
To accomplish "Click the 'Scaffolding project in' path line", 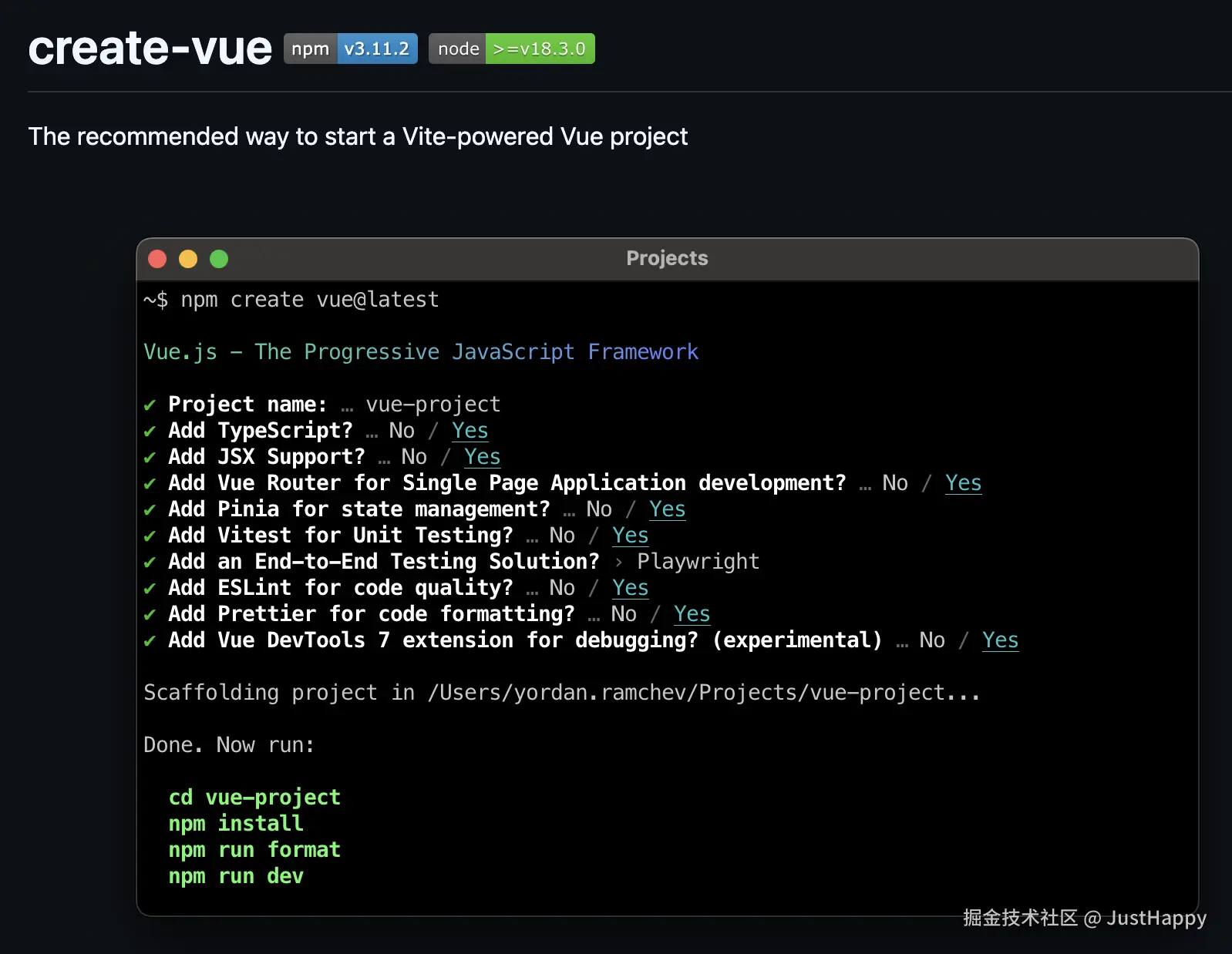I will pos(562,692).
